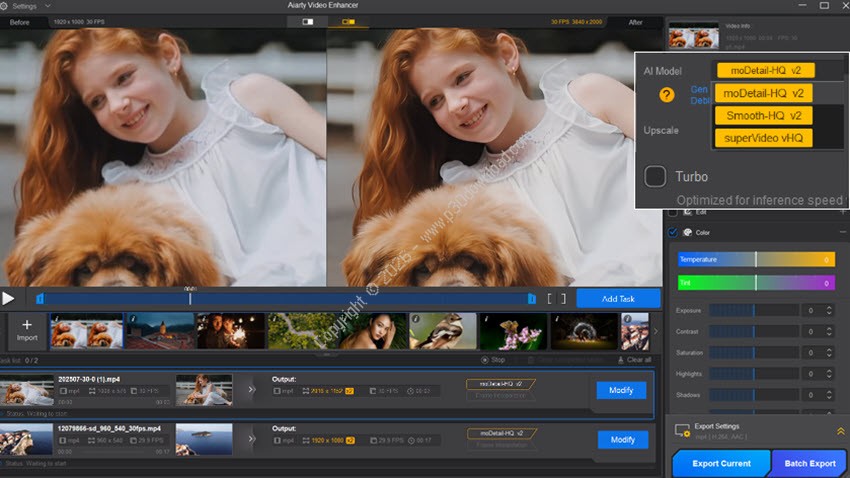Select the bird video thumbnail in the filmstrip
The height and width of the screenshot is (478, 850).
[442, 331]
